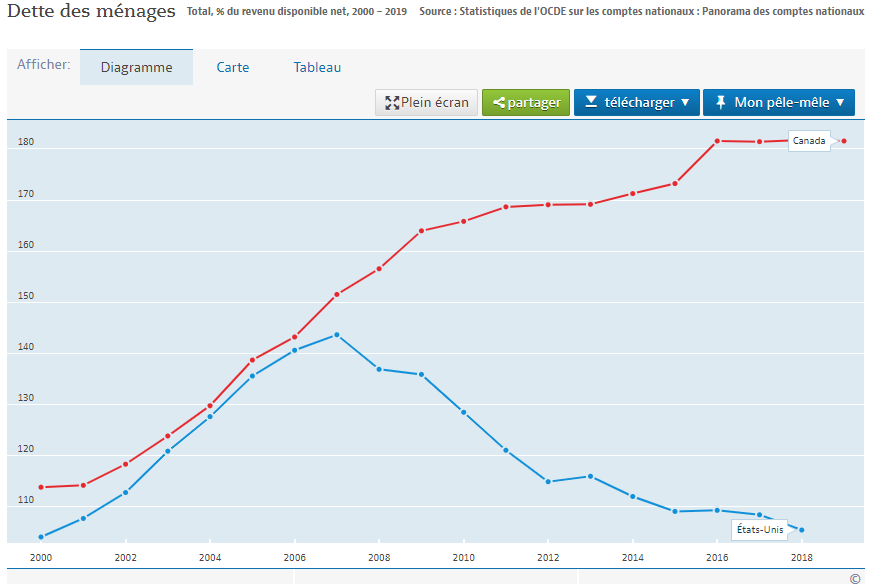
Task: Click Canada's 2016 red data point
Action: (x=717, y=141)
